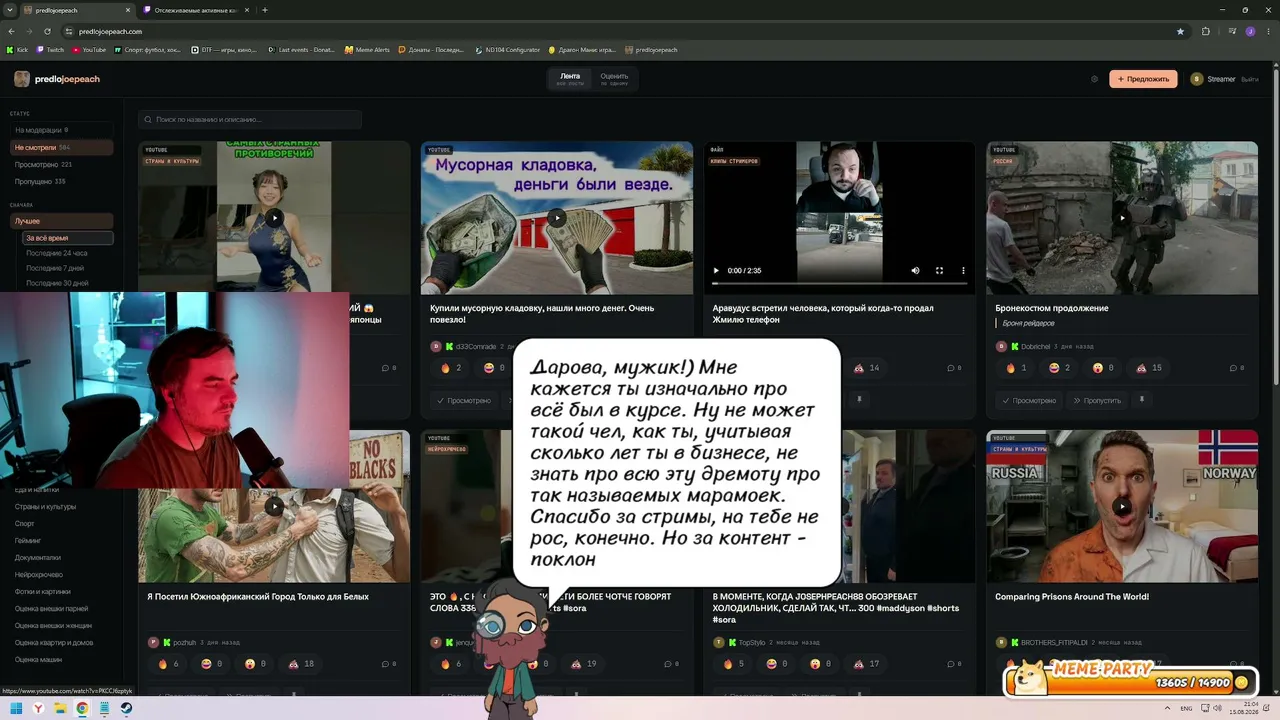
Task: Seek the streamer clip progress bar
Action: [839, 284]
